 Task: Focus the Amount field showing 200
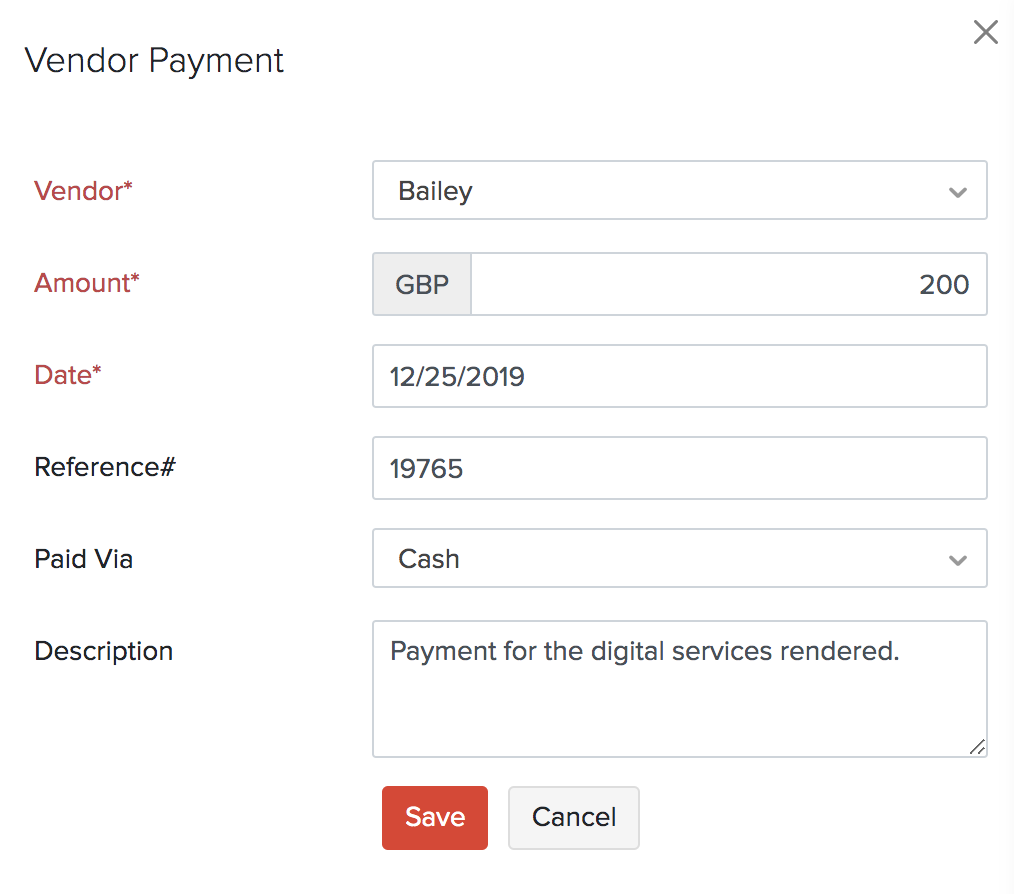728,284
